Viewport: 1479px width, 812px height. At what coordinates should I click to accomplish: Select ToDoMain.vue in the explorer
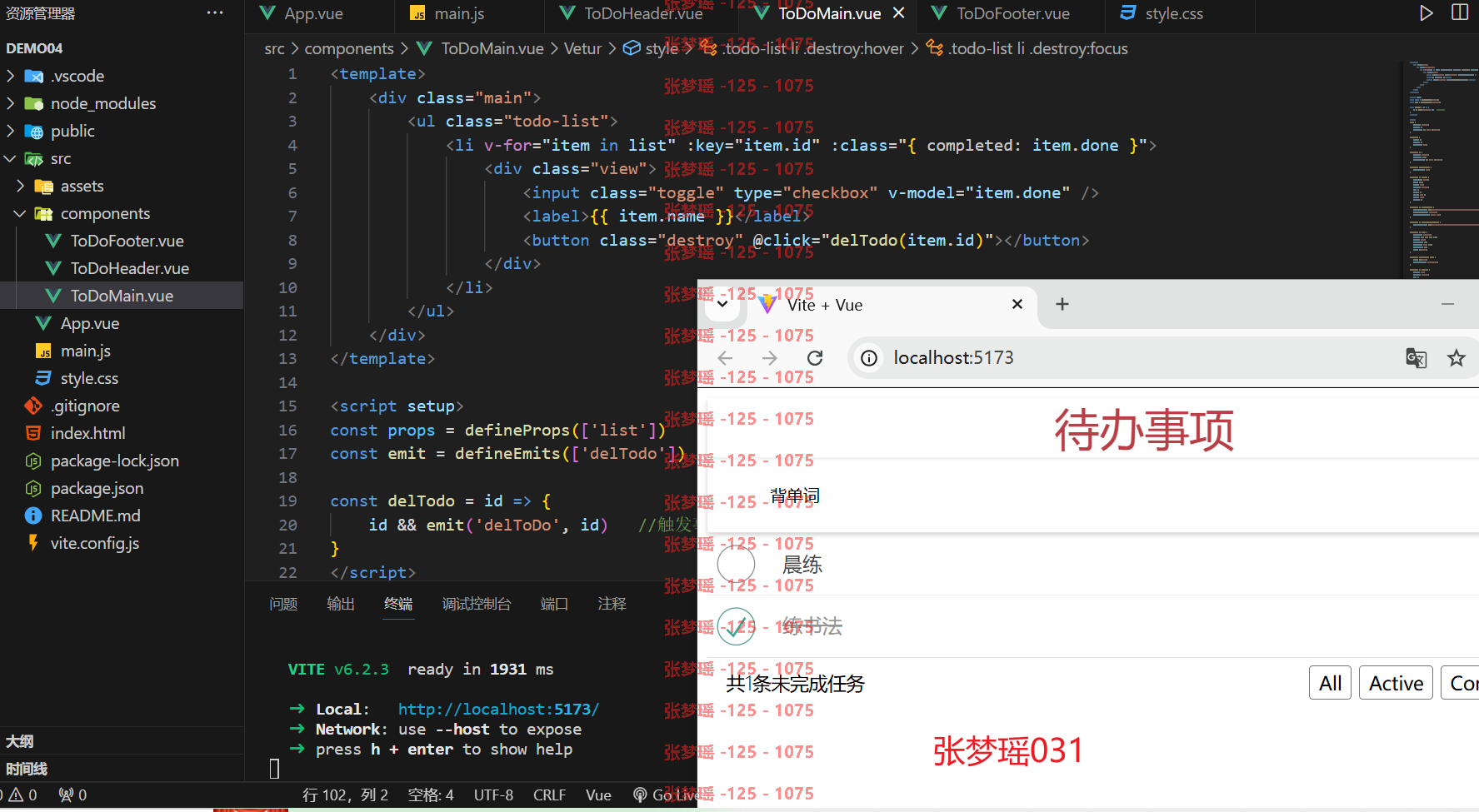(x=122, y=296)
